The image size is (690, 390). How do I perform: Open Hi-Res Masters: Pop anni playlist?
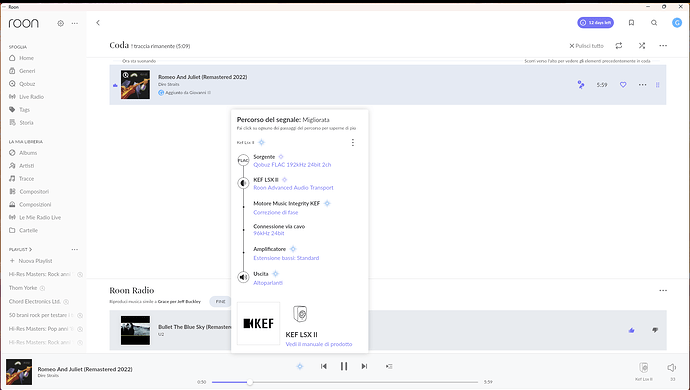[x=40, y=329]
